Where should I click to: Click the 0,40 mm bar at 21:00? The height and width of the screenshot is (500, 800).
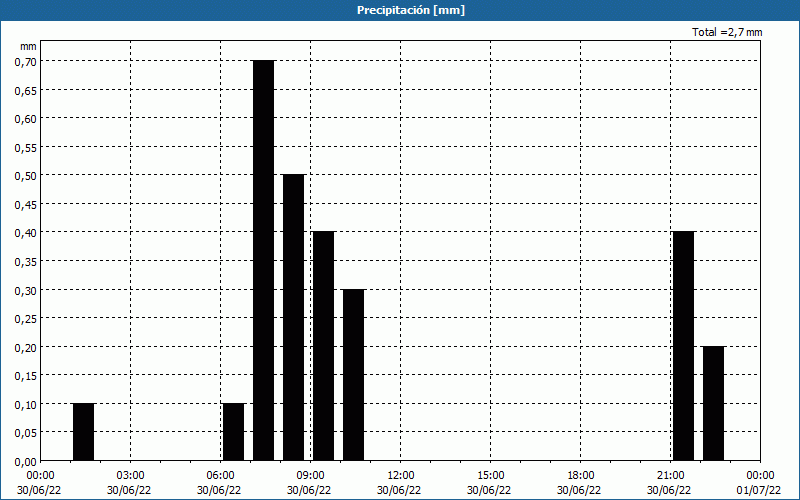(684, 346)
